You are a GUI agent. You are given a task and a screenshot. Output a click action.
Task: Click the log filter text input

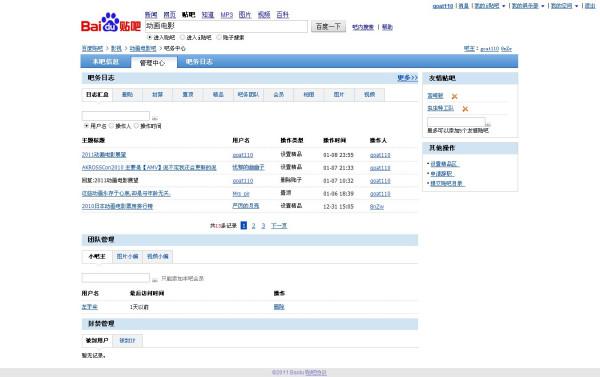click(116, 116)
